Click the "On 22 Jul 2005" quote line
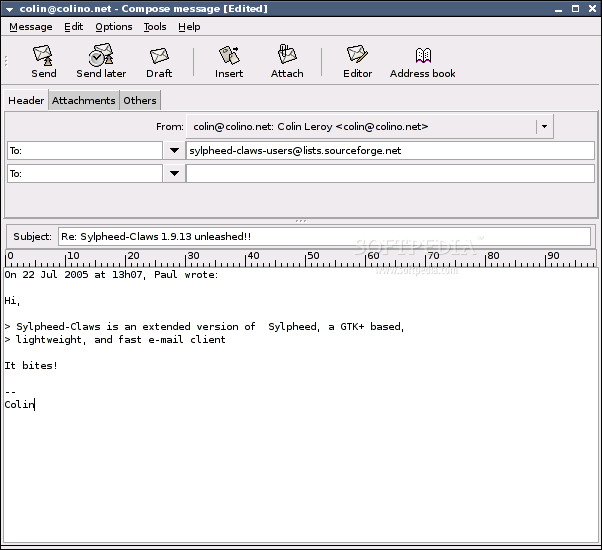 tap(111, 275)
